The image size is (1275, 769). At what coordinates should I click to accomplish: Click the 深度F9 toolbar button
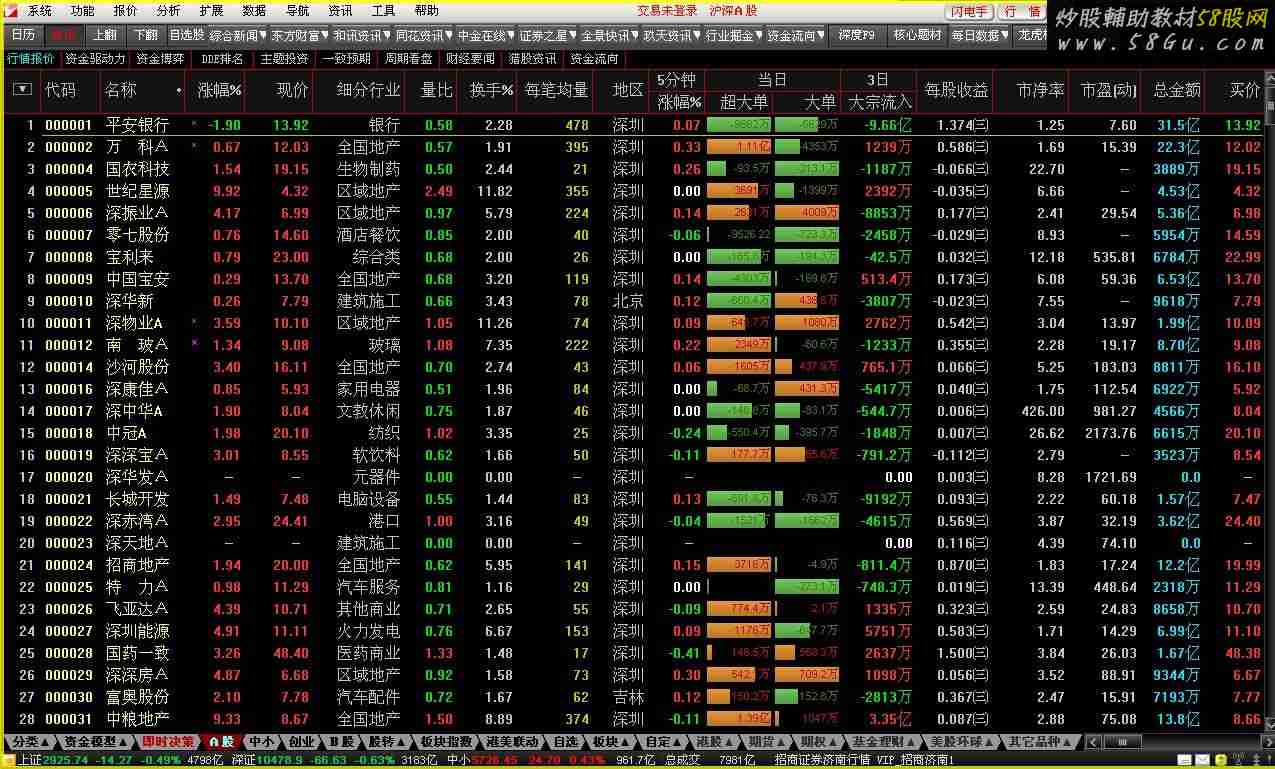[856, 35]
